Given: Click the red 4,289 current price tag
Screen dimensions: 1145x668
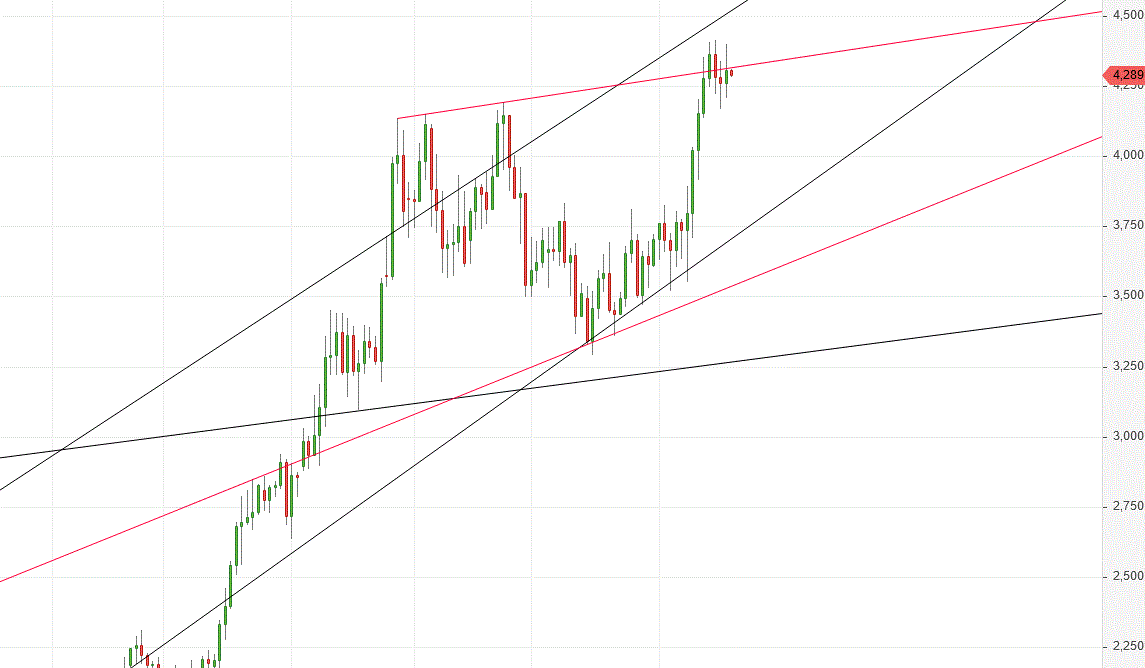Looking at the screenshot, I should [1124, 75].
